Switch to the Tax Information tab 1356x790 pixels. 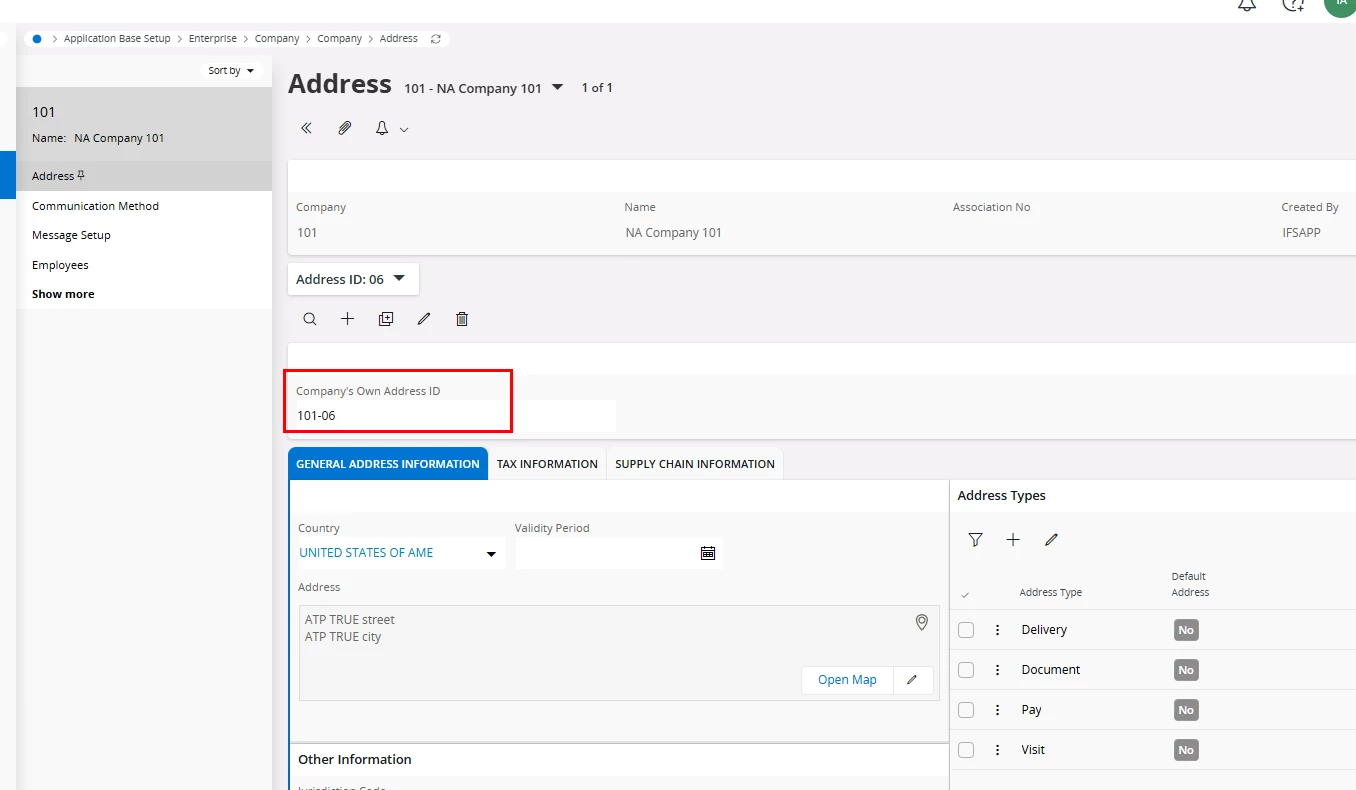[x=547, y=464]
